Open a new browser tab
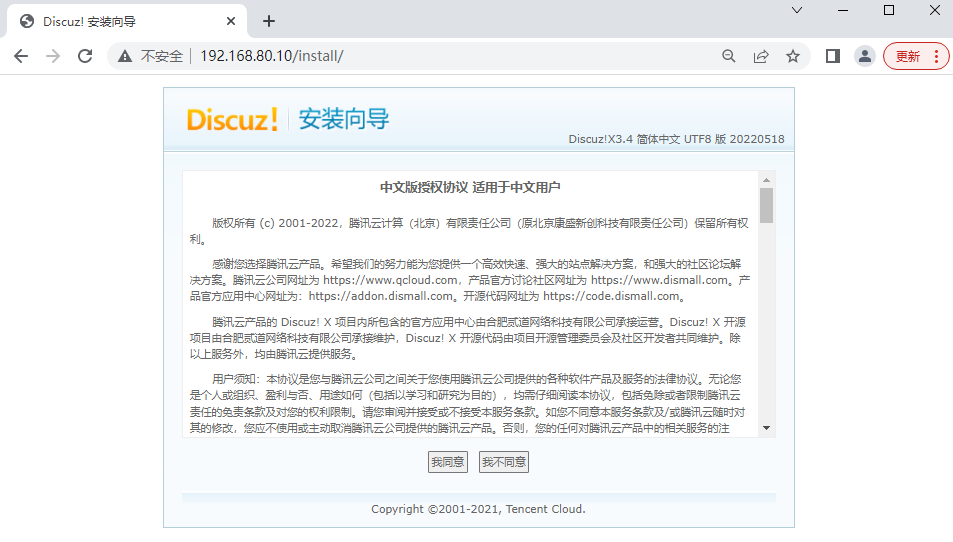Viewport: 953px width, 542px height. pyautogui.click(x=269, y=21)
